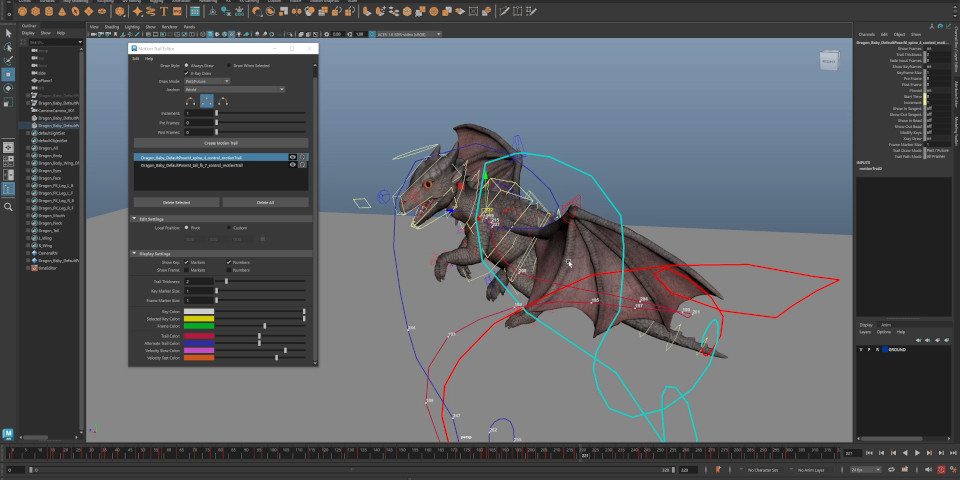The height and width of the screenshot is (480, 960).
Task: Open the Edit menu in Motion Trail Editor
Action: point(136,58)
